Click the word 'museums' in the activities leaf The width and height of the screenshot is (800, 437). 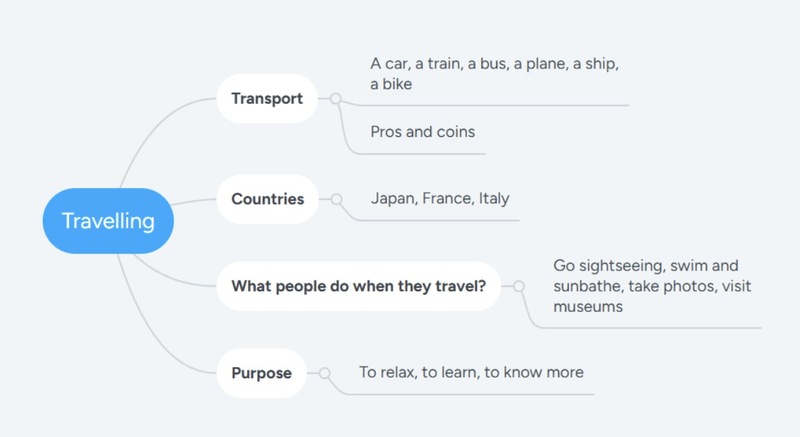click(x=588, y=306)
